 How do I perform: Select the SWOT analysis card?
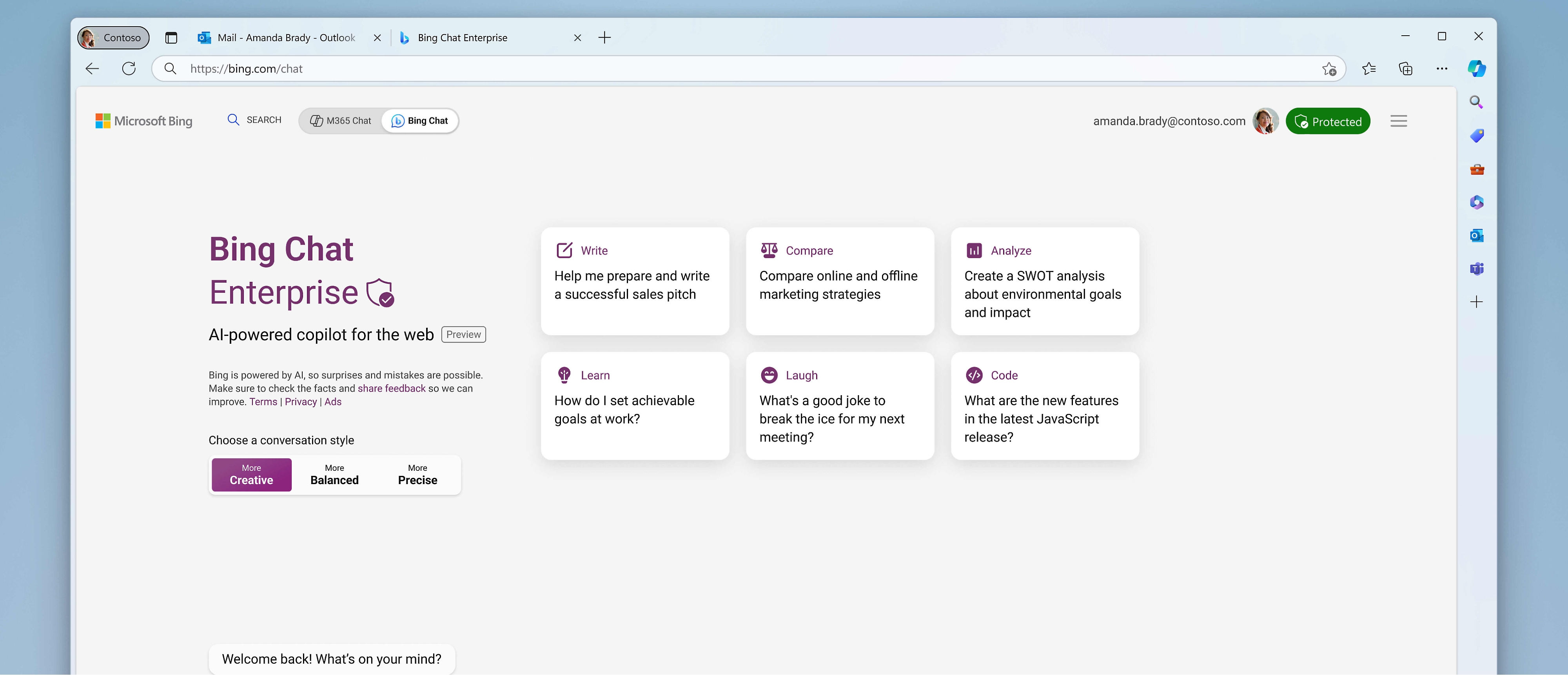(x=1045, y=281)
